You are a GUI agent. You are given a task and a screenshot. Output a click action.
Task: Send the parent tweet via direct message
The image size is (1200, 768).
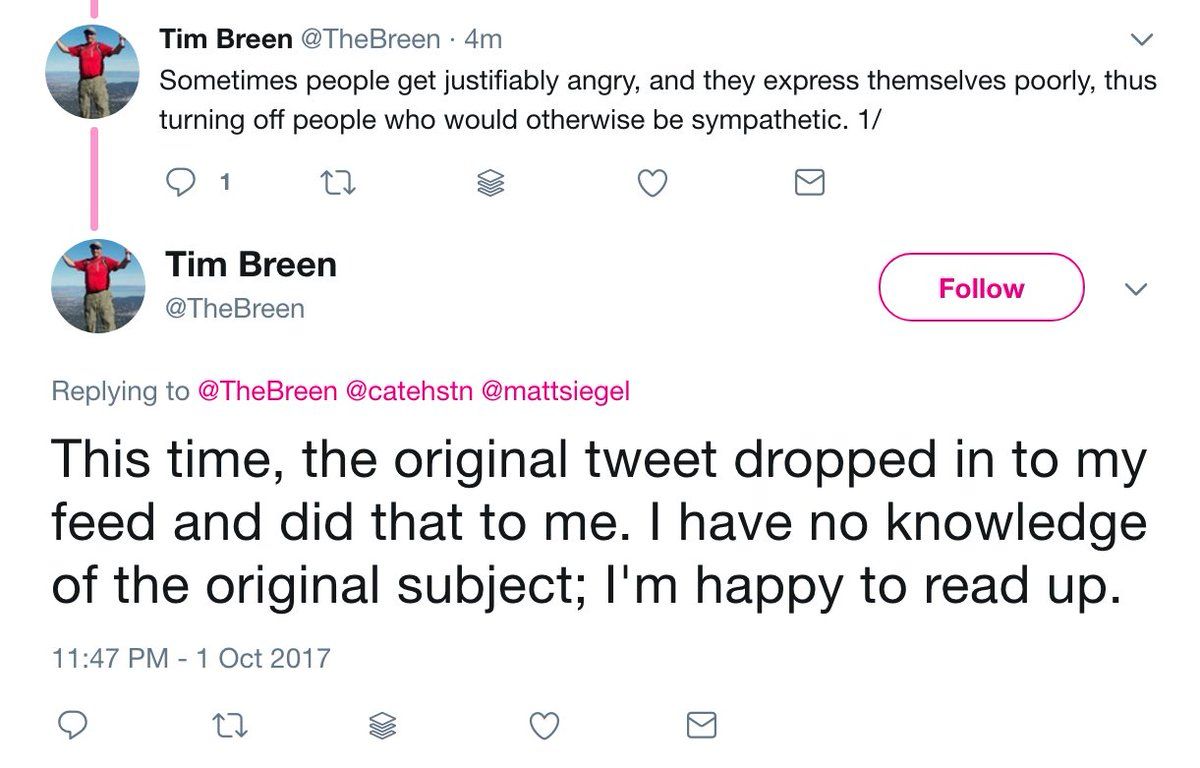pos(809,182)
